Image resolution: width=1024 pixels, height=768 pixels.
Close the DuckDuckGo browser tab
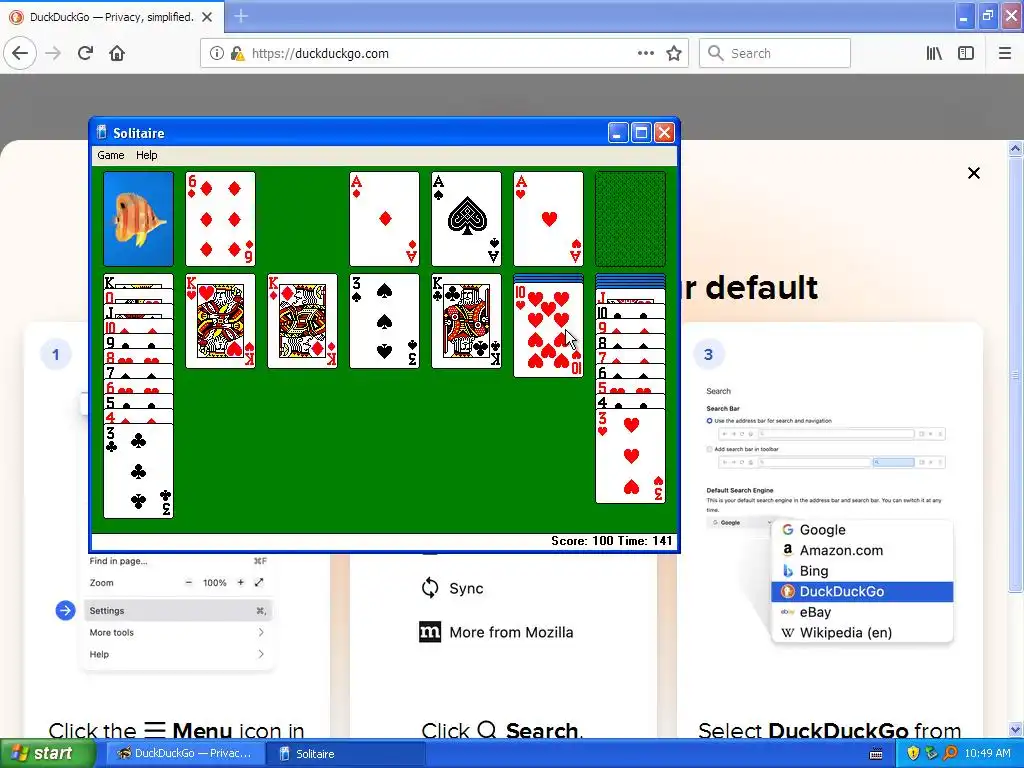click(207, 17)
